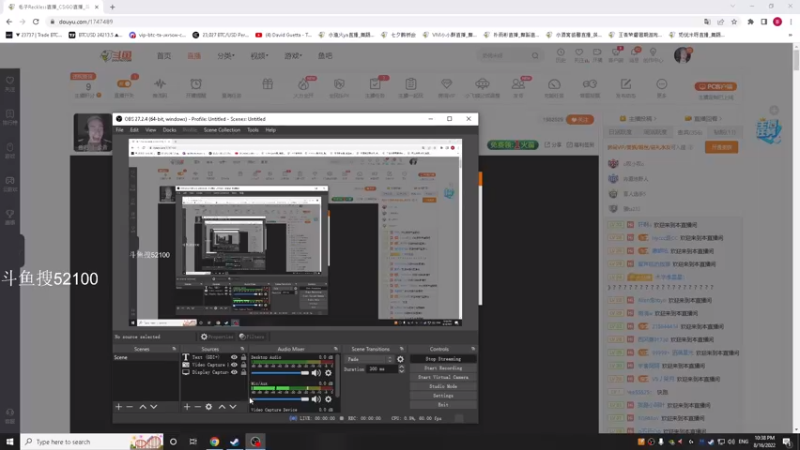Open Mic/Aux settings gear

click(x=328, y=399)
